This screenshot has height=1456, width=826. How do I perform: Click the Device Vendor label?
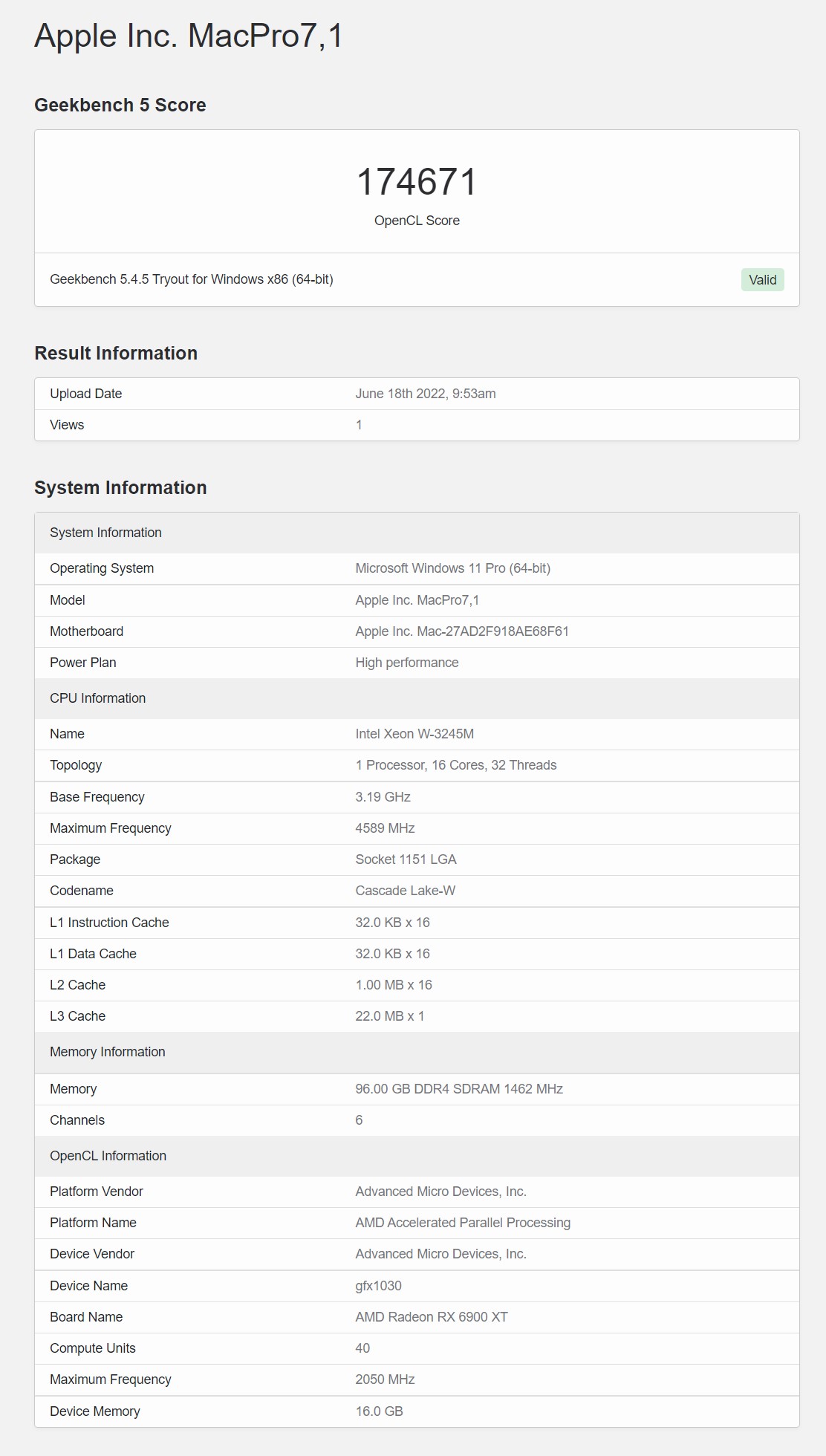(92, 1254)
